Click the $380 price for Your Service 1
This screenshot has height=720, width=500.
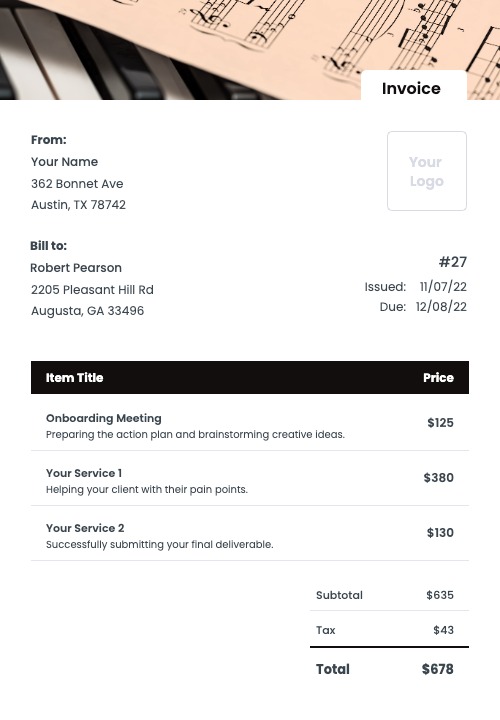[438, 478]
